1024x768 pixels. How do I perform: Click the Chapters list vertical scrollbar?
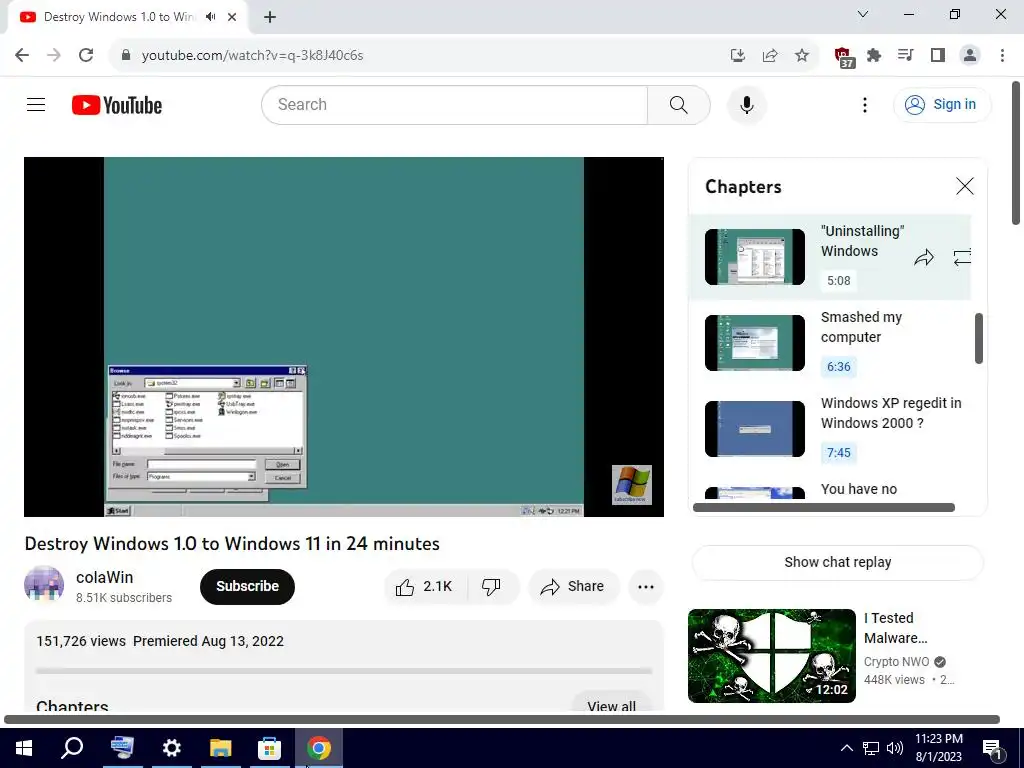click(978, 338)
